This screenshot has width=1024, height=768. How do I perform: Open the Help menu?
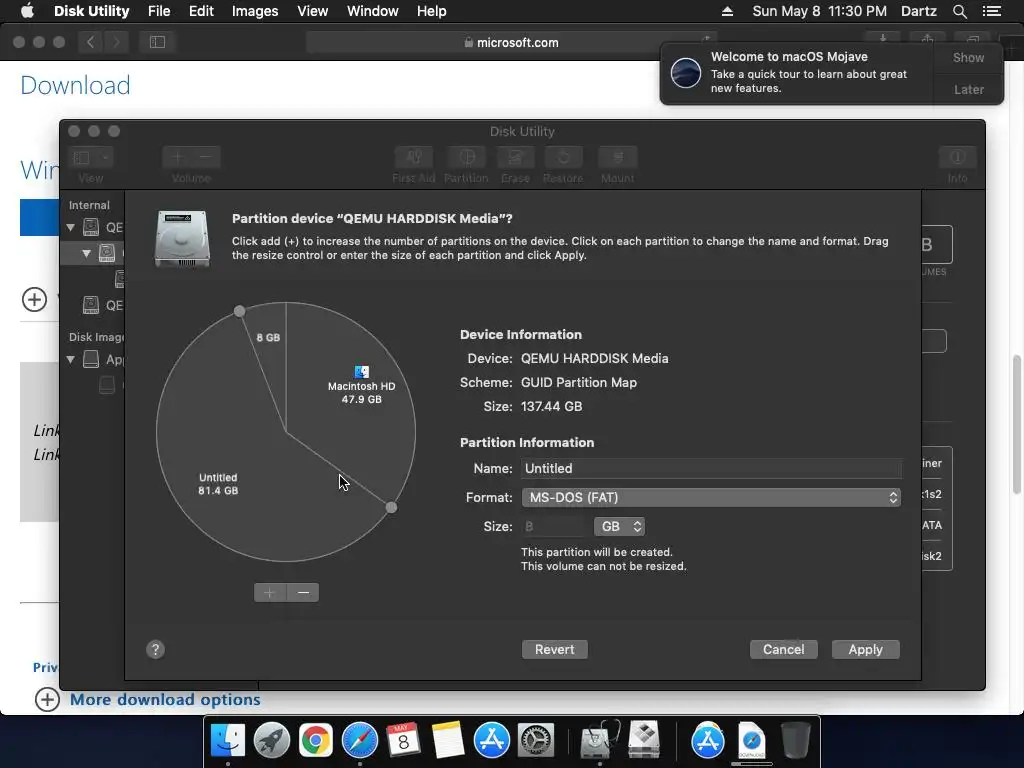tap(431, 11)
